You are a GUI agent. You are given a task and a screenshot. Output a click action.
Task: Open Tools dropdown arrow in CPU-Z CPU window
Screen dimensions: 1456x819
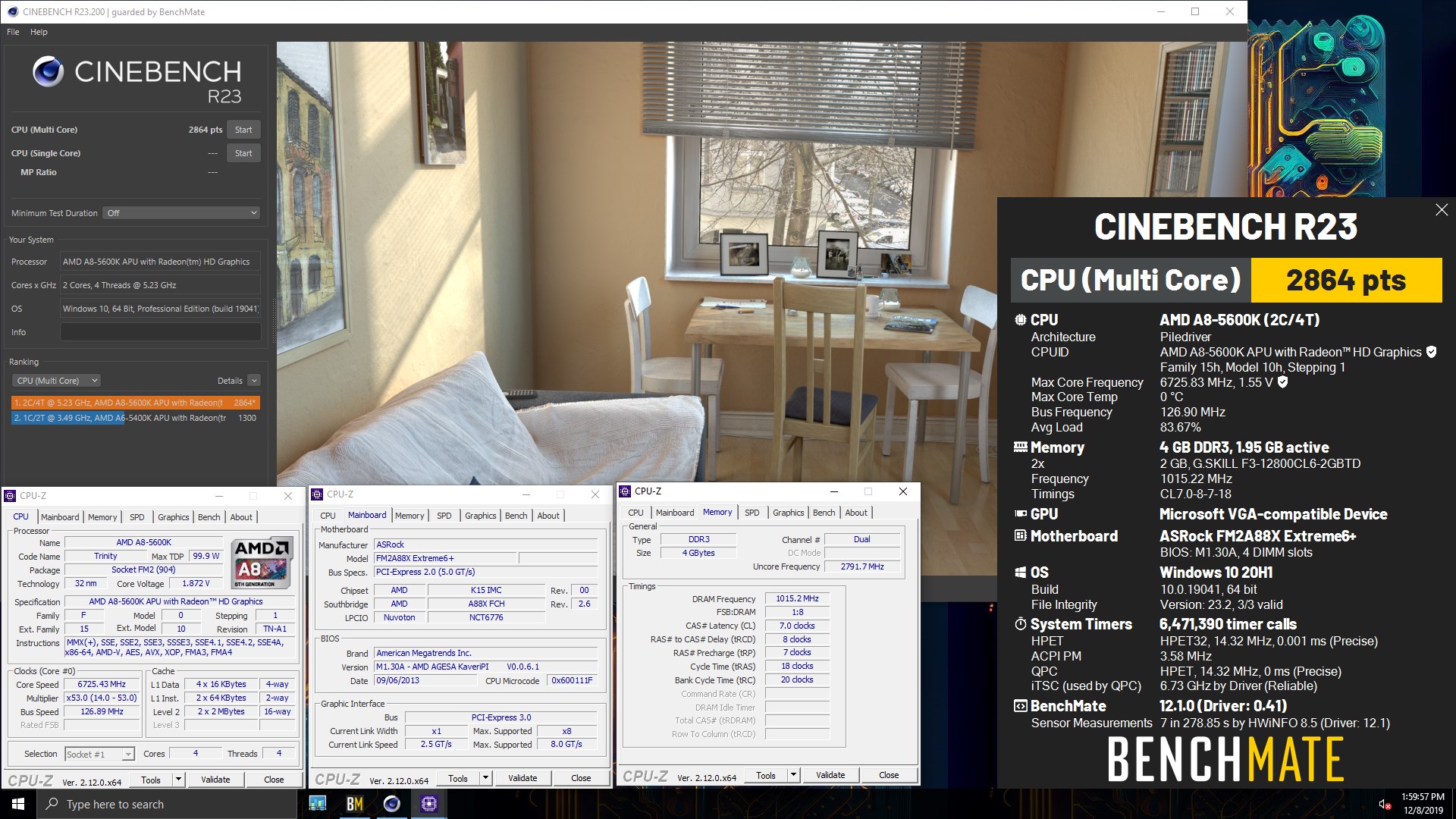coord(178,780)
